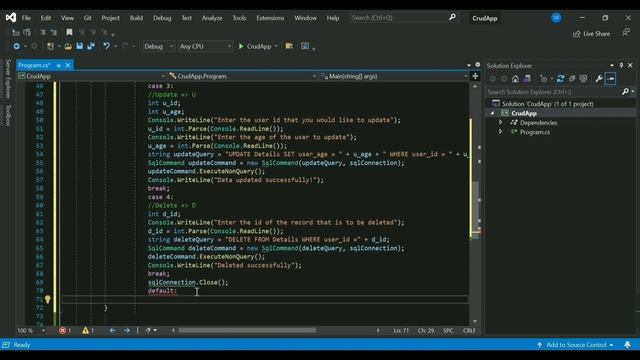Viewport: 640px width, 360px height.
Task: Click the CrudApp start button label
Action: (x=259, y=46)
